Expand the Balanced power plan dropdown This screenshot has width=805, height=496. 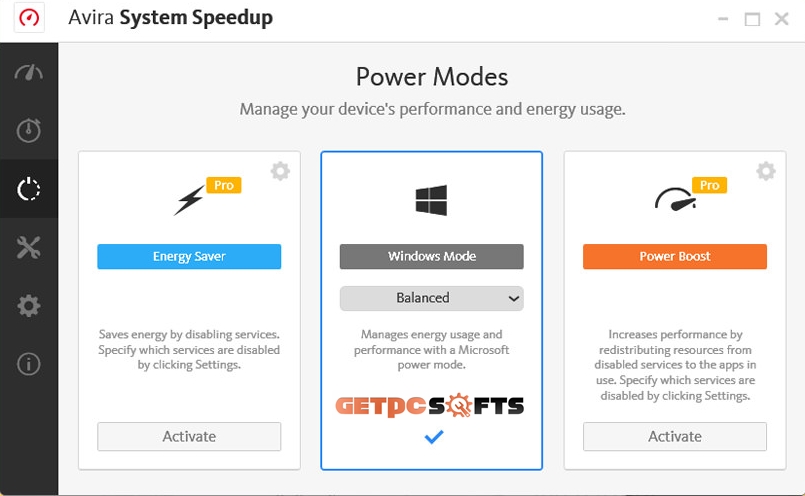pyautogui.click(x=432, y=298)
